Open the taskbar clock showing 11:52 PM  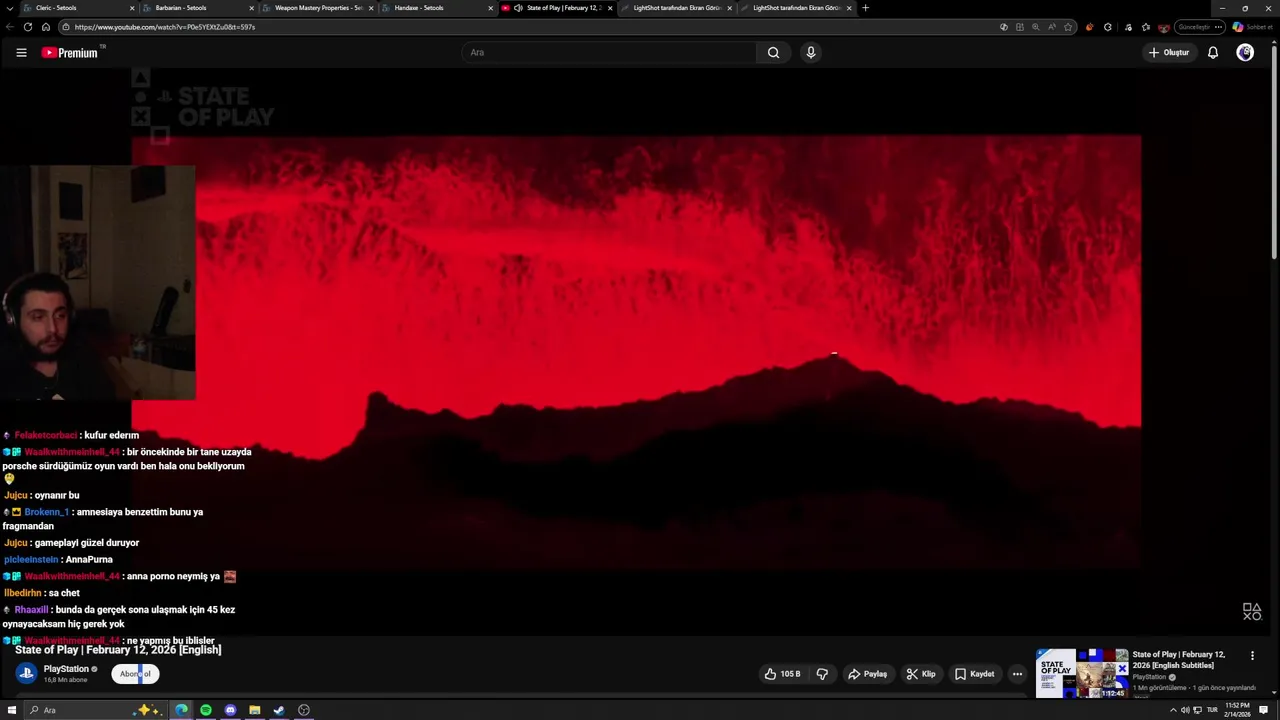1238,710
